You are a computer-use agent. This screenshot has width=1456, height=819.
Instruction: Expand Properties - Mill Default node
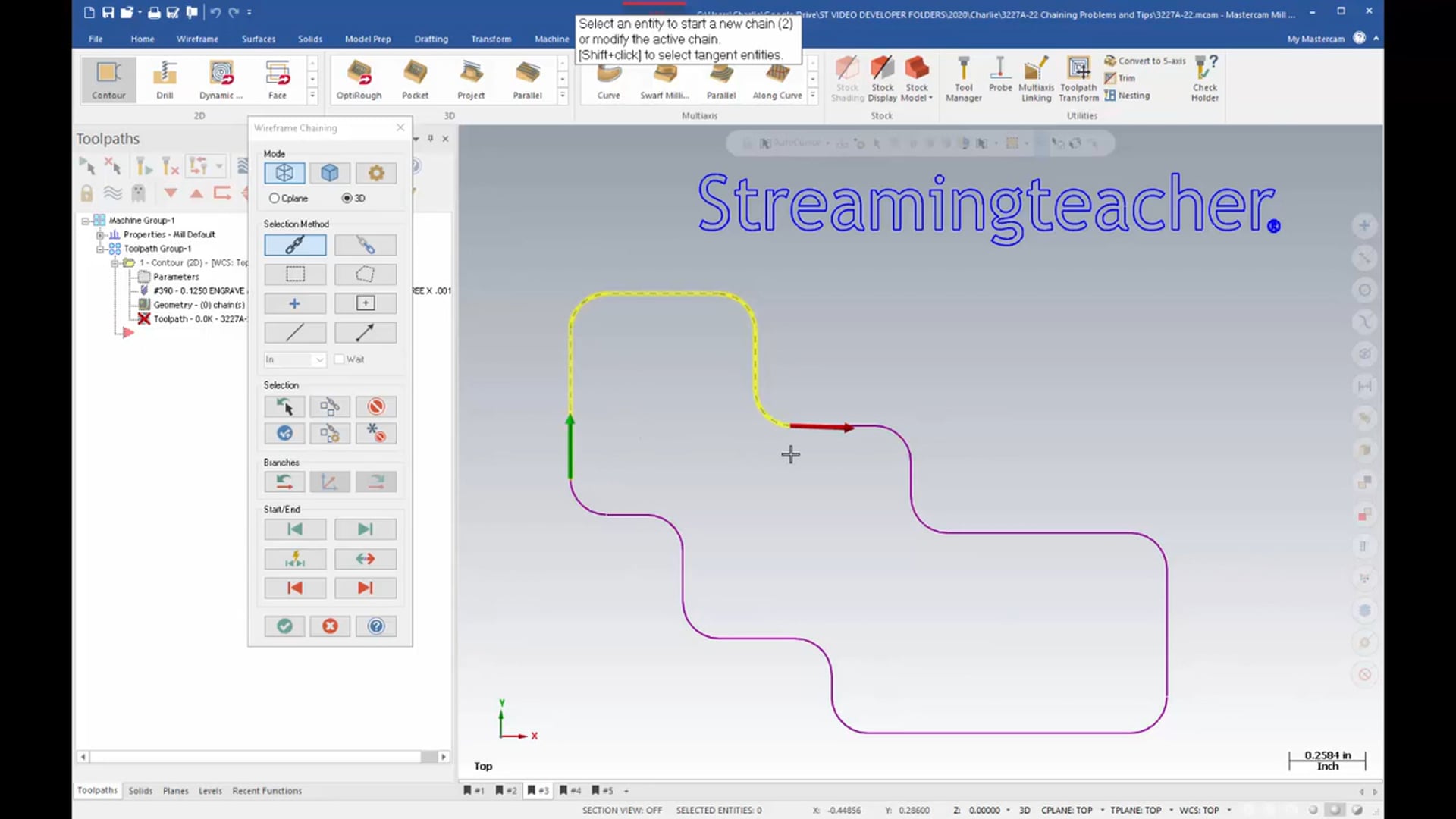tap(99, 235)
